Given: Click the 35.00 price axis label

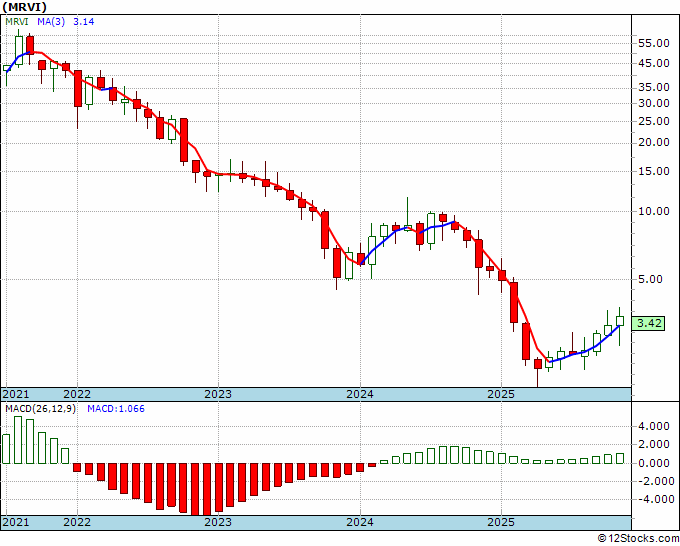Looking at the screenshot, I should click(654, 88).
